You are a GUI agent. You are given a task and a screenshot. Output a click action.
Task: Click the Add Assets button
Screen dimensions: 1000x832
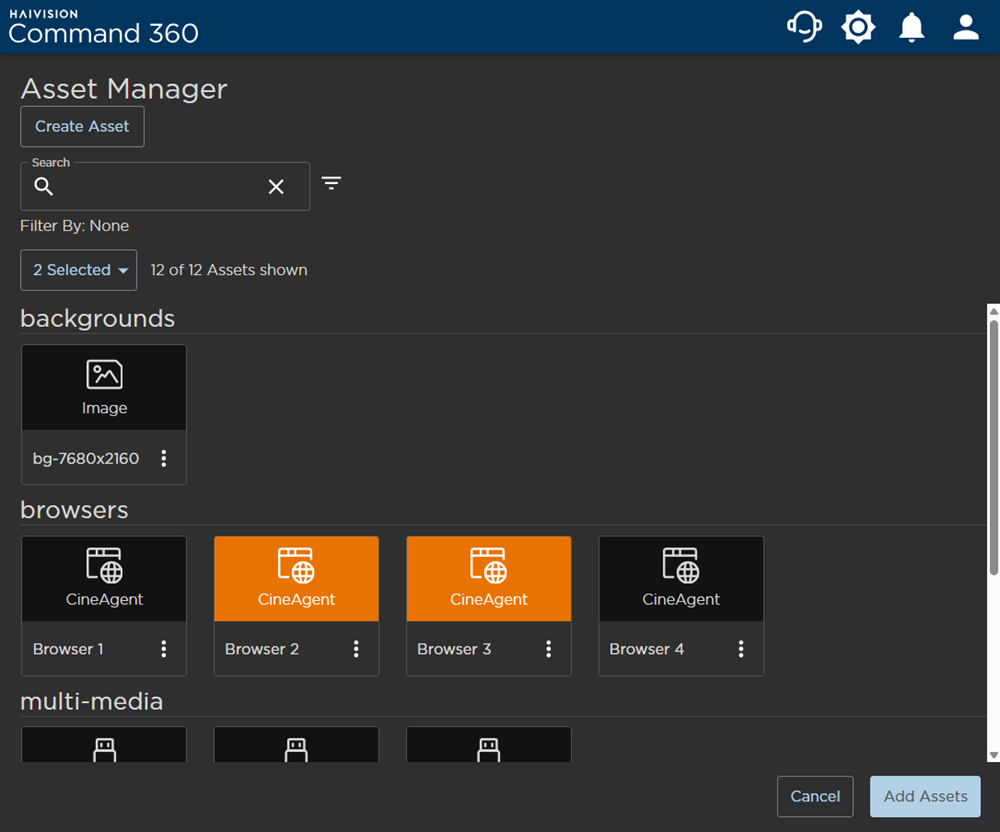tap(925, 796)
